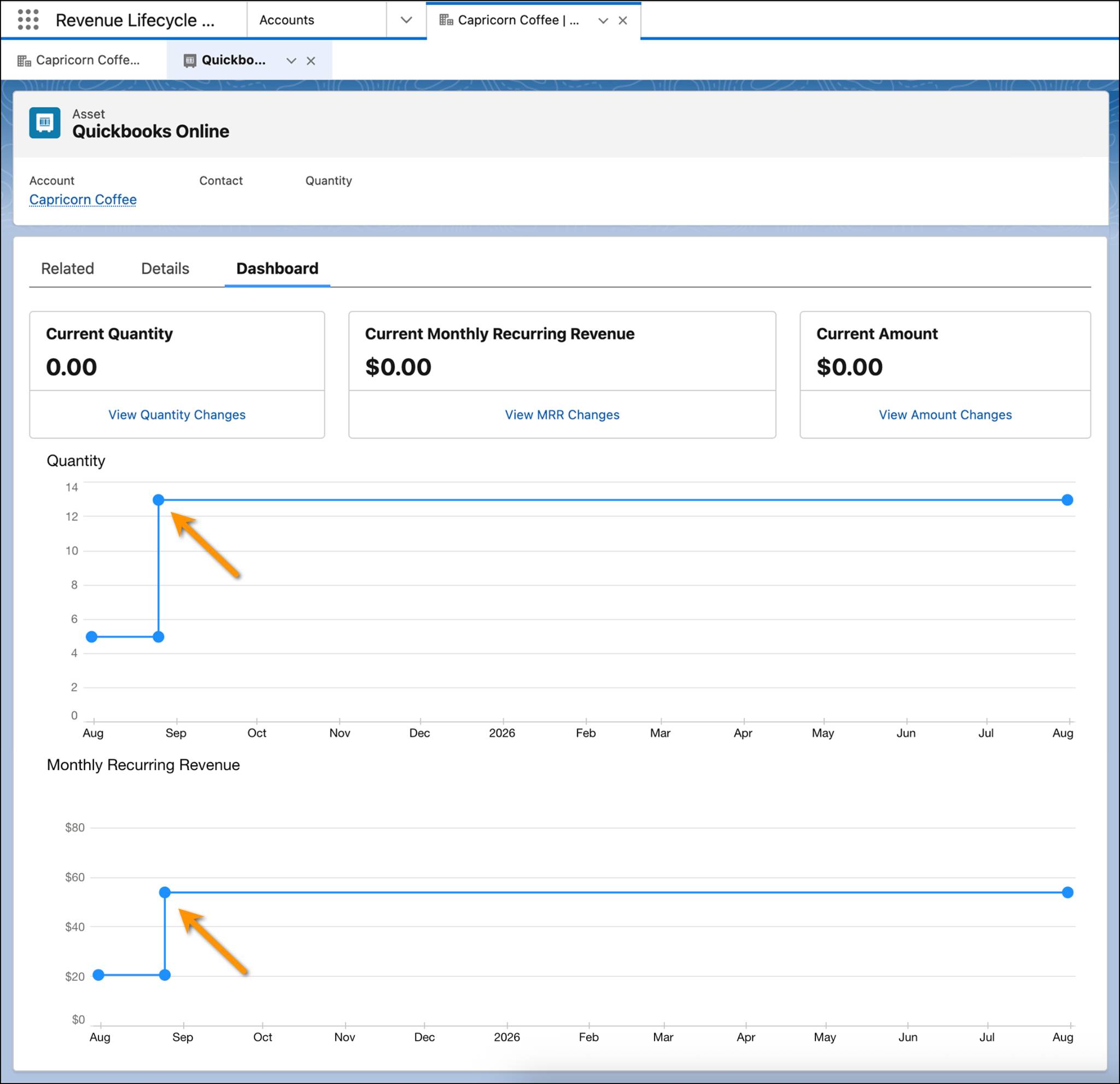The height and width of the screenshot is (1084, 1120).
Task: Select the Accounts navigation item
Action: click(287, 20)
